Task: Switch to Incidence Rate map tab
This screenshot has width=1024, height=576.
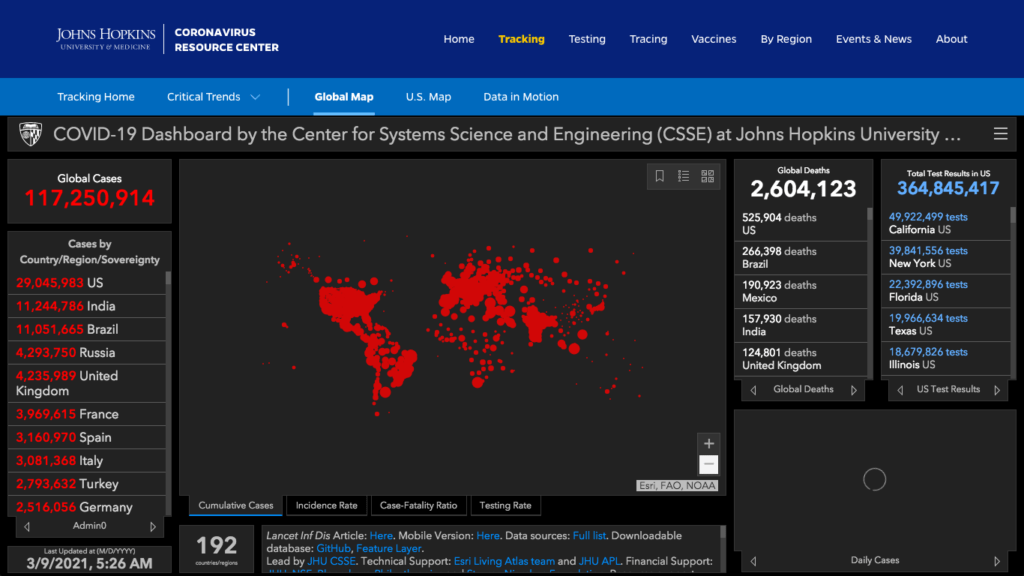Action: 327,505
